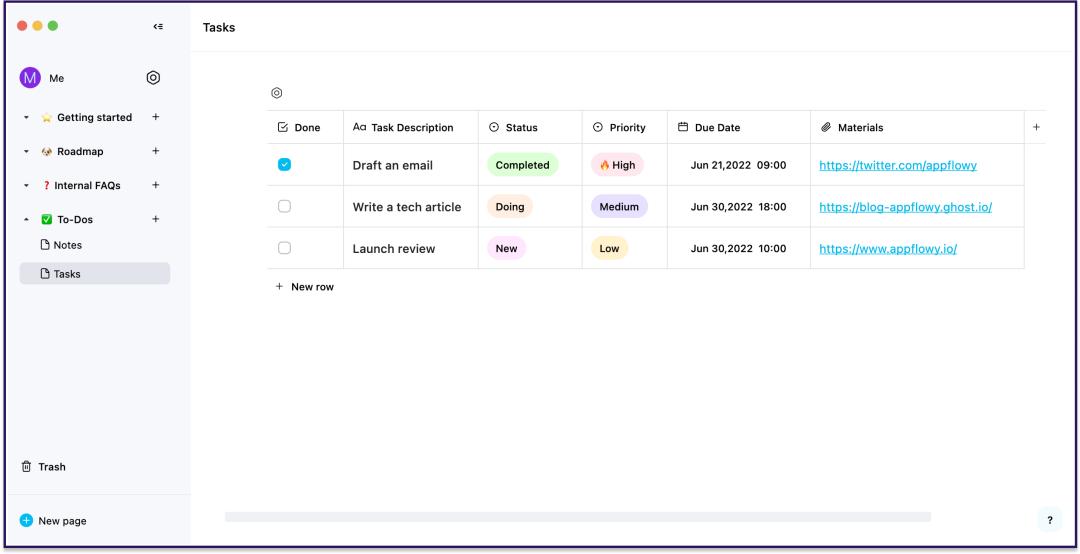Add a page under To-Dos
The width and height of the screenshot is (1080, 554).
[156, 219]
